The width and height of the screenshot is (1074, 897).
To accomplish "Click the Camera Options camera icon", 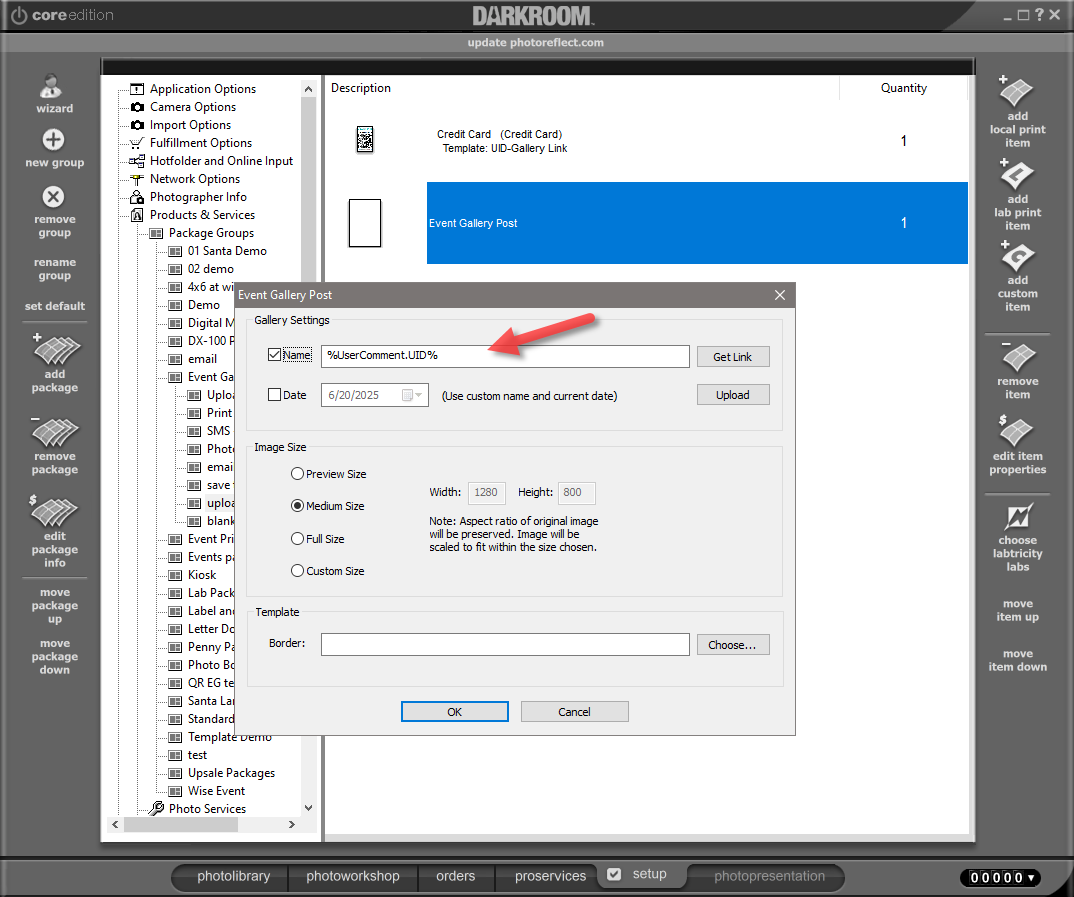I will point(137,107).
